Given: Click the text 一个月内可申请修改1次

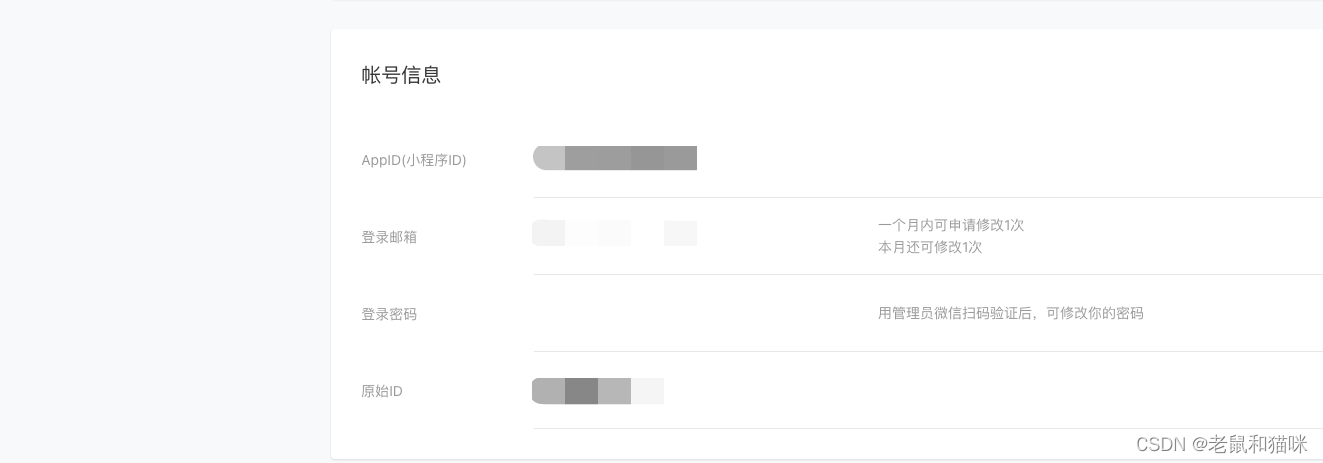Looking at the screenshot, I should (x=951, y=225).
